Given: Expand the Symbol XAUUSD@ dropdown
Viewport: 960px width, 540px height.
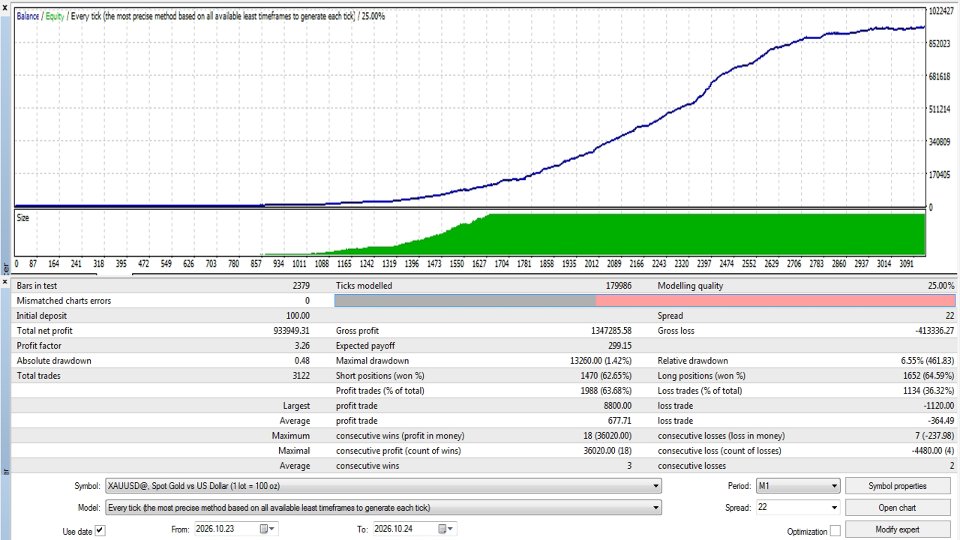Looking at the screenshot, I should click(656, 486).
